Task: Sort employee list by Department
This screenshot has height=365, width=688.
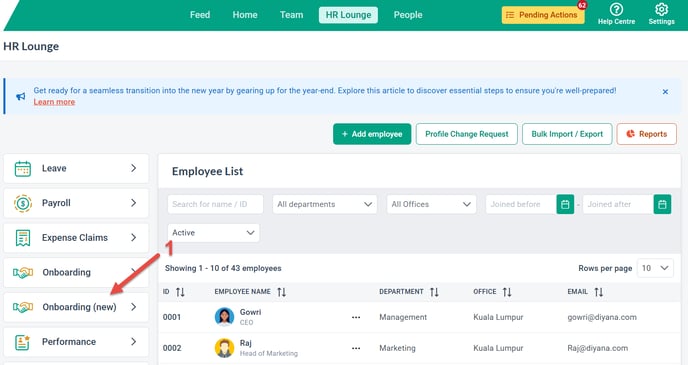Action: [x=434, y=292]
